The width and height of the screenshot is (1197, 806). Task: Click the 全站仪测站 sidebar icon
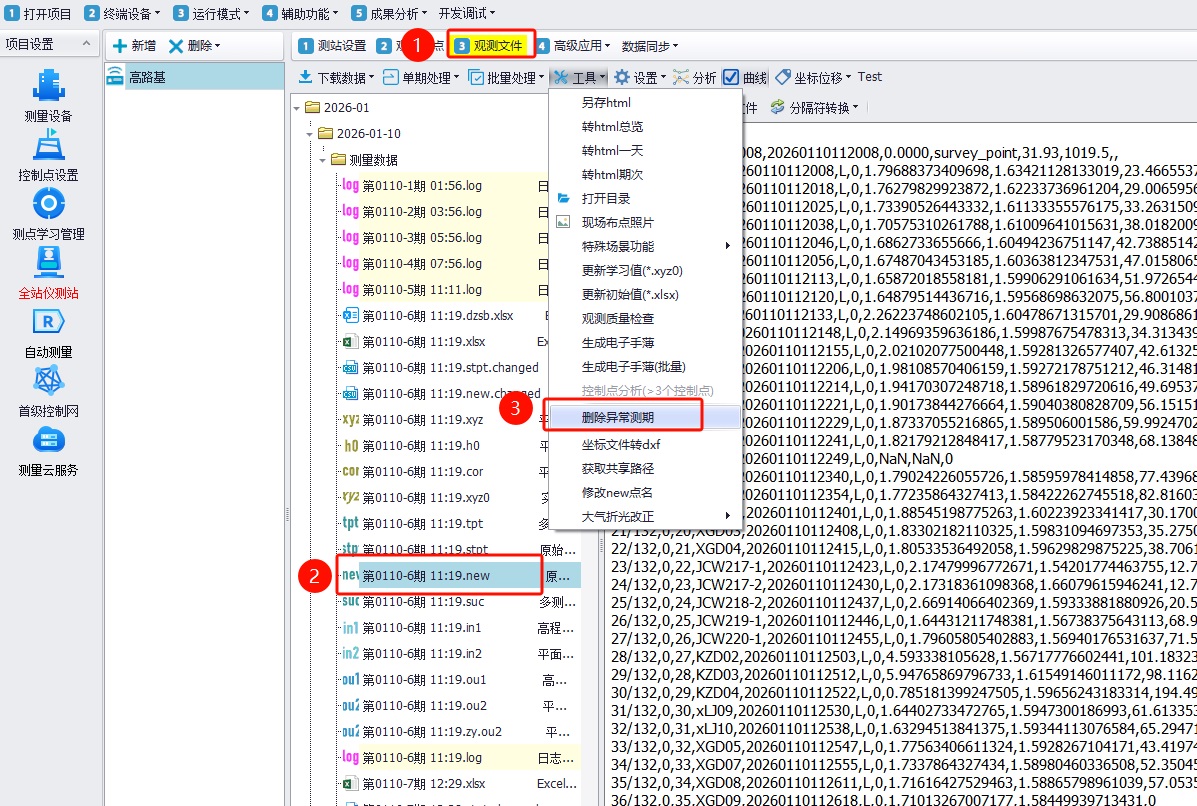[48, 264]
